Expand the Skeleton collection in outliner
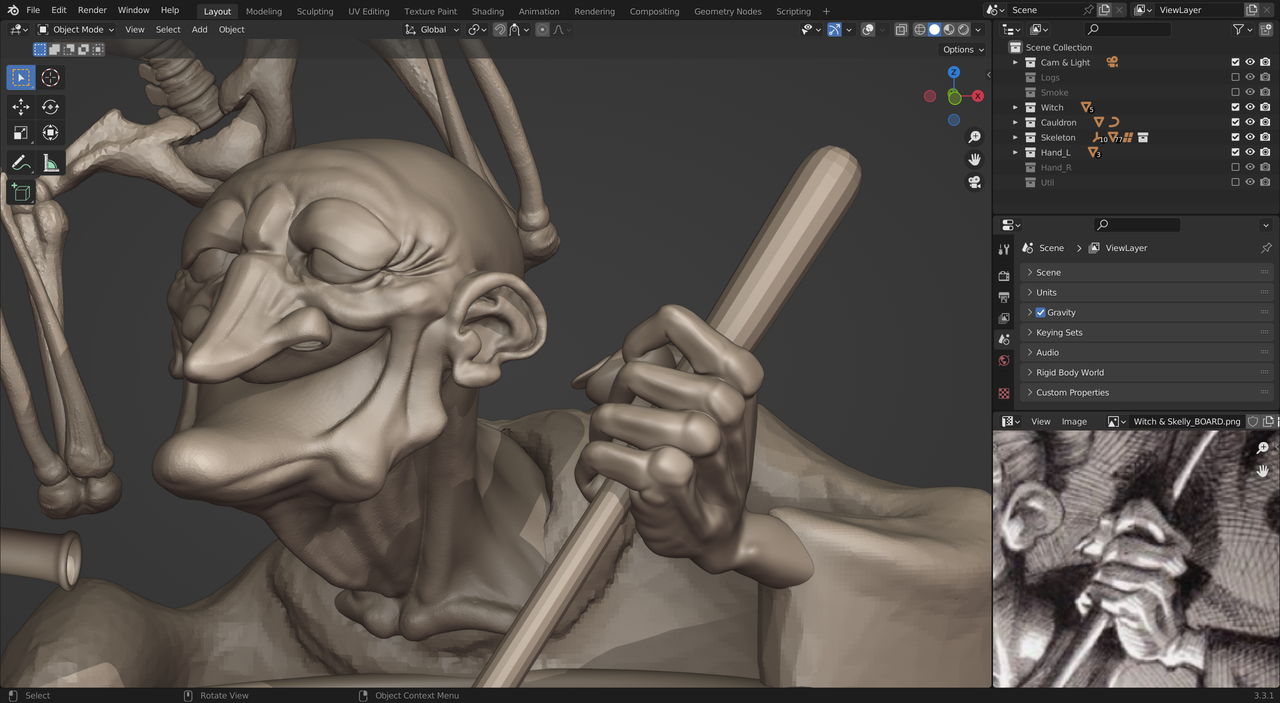This screenshot has width=1280, height=703. [1015, 138]
